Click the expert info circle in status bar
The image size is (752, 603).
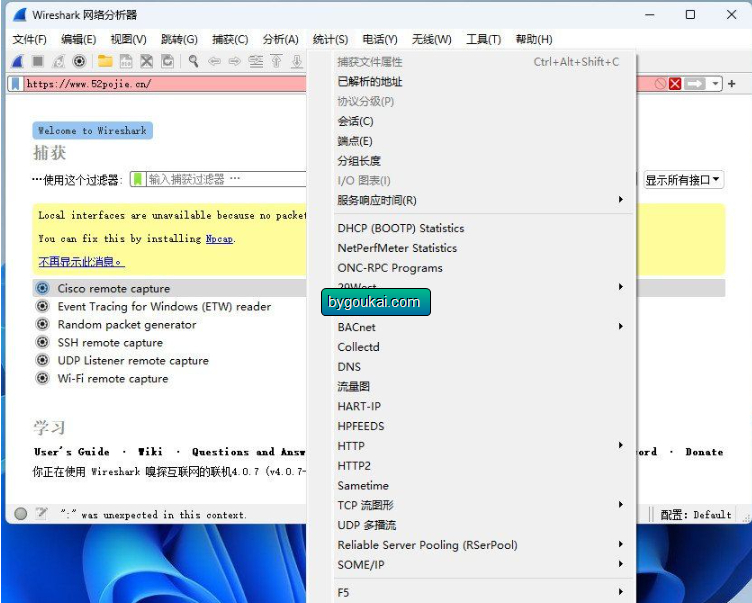[21, 514]
